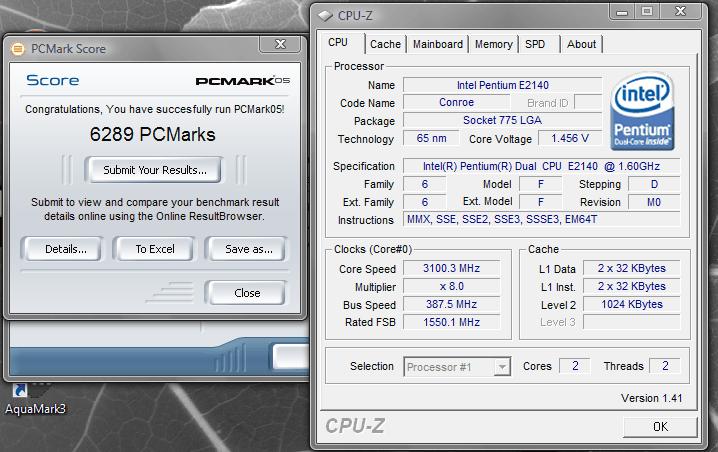Click the CPU-Z title bar icon
This screenshot has height=452, width=718.
pos(326,16)
